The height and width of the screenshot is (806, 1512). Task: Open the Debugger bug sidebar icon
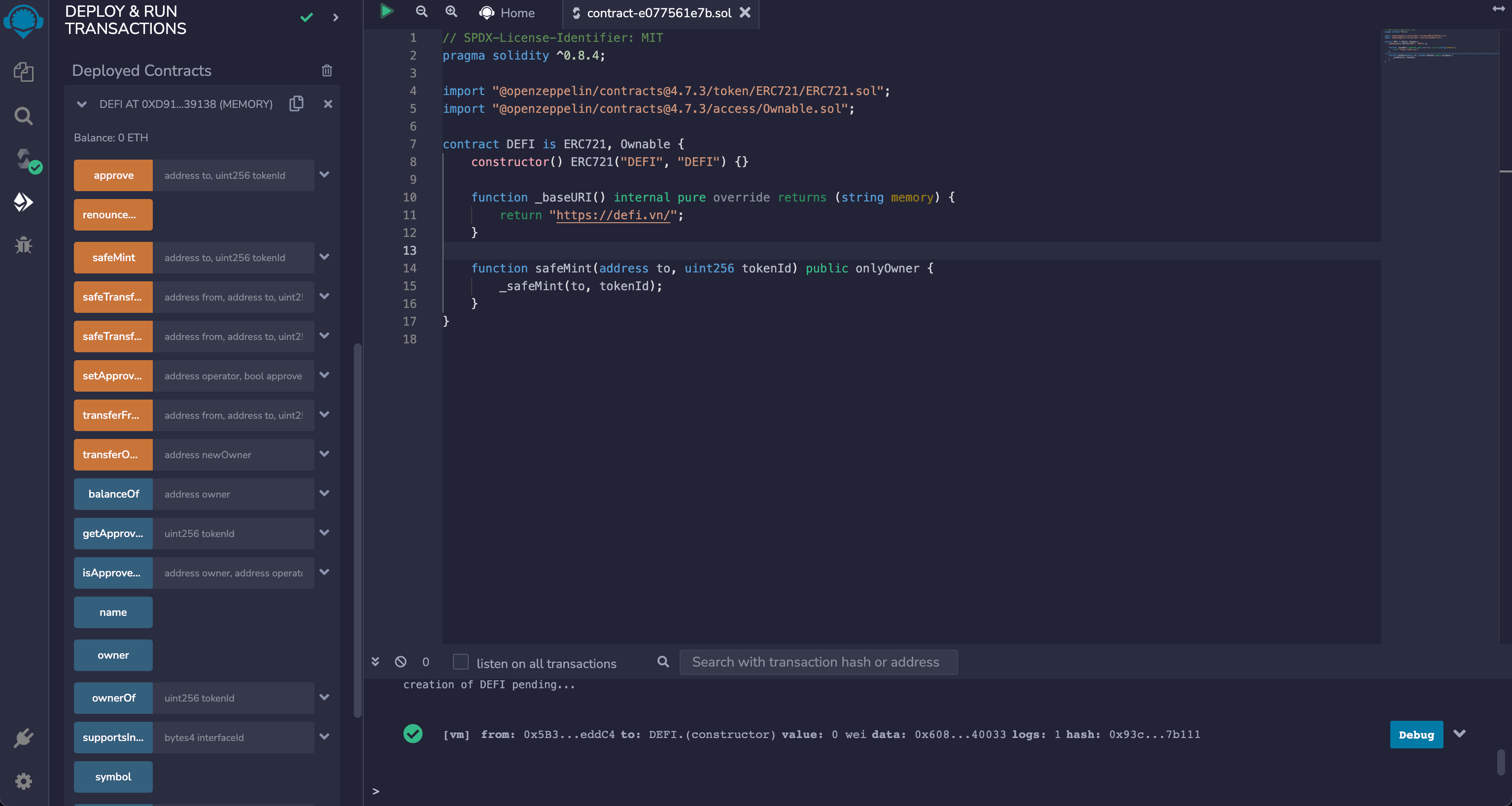[x=24, y=245]
